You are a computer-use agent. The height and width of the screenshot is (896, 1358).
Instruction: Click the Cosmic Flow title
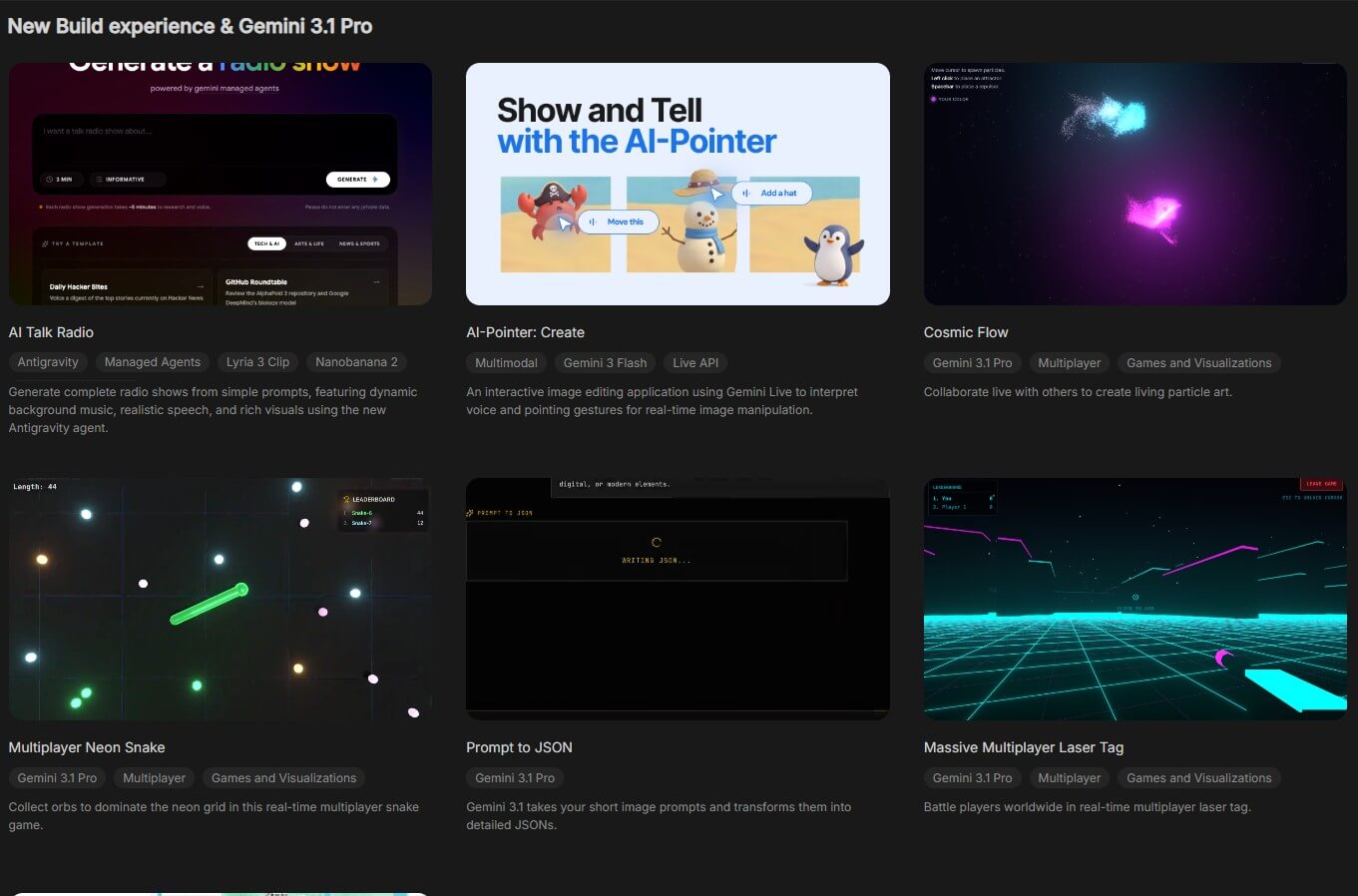(966, 332)
